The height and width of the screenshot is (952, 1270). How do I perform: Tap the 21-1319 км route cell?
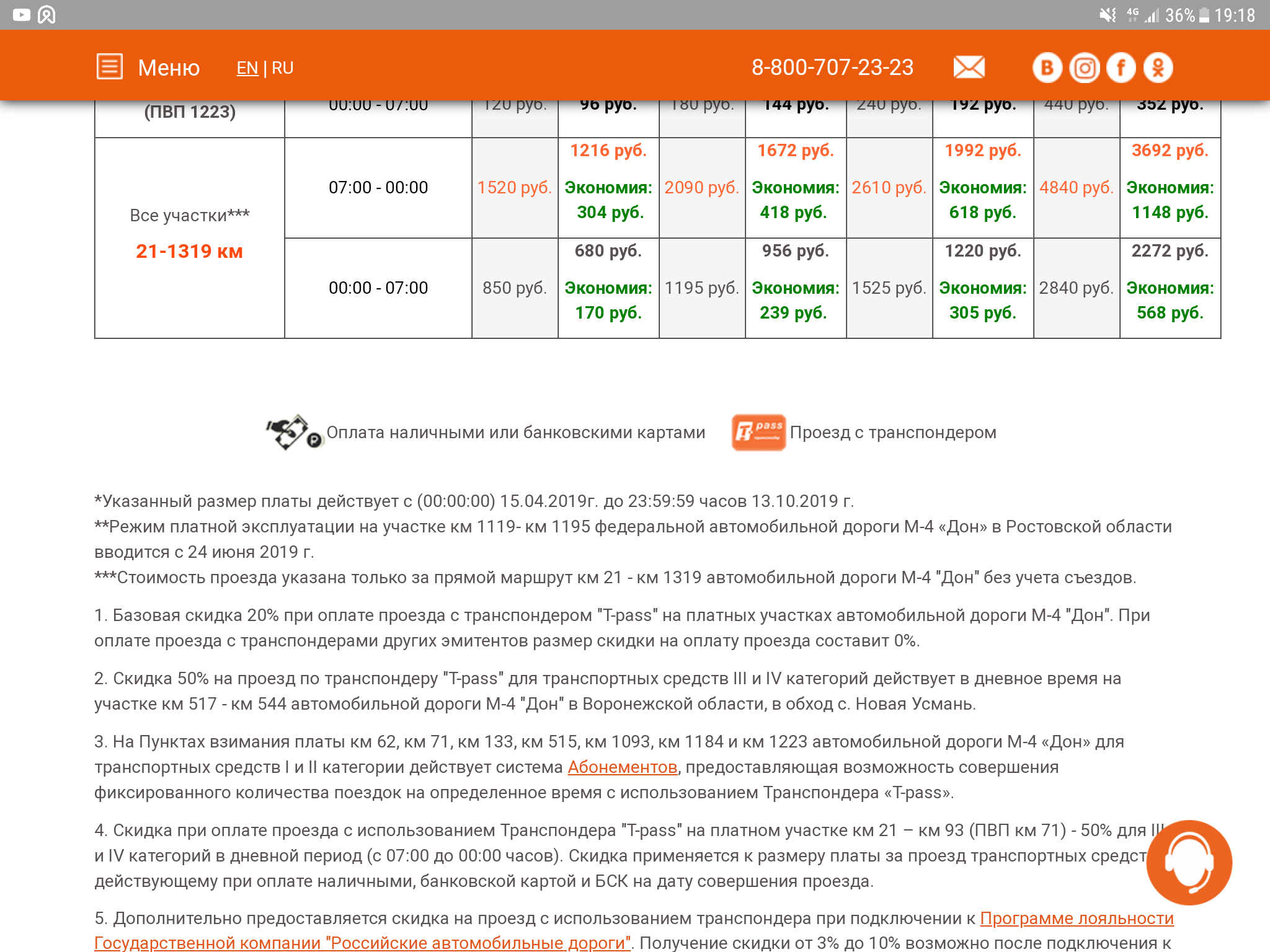pos(189,252)
